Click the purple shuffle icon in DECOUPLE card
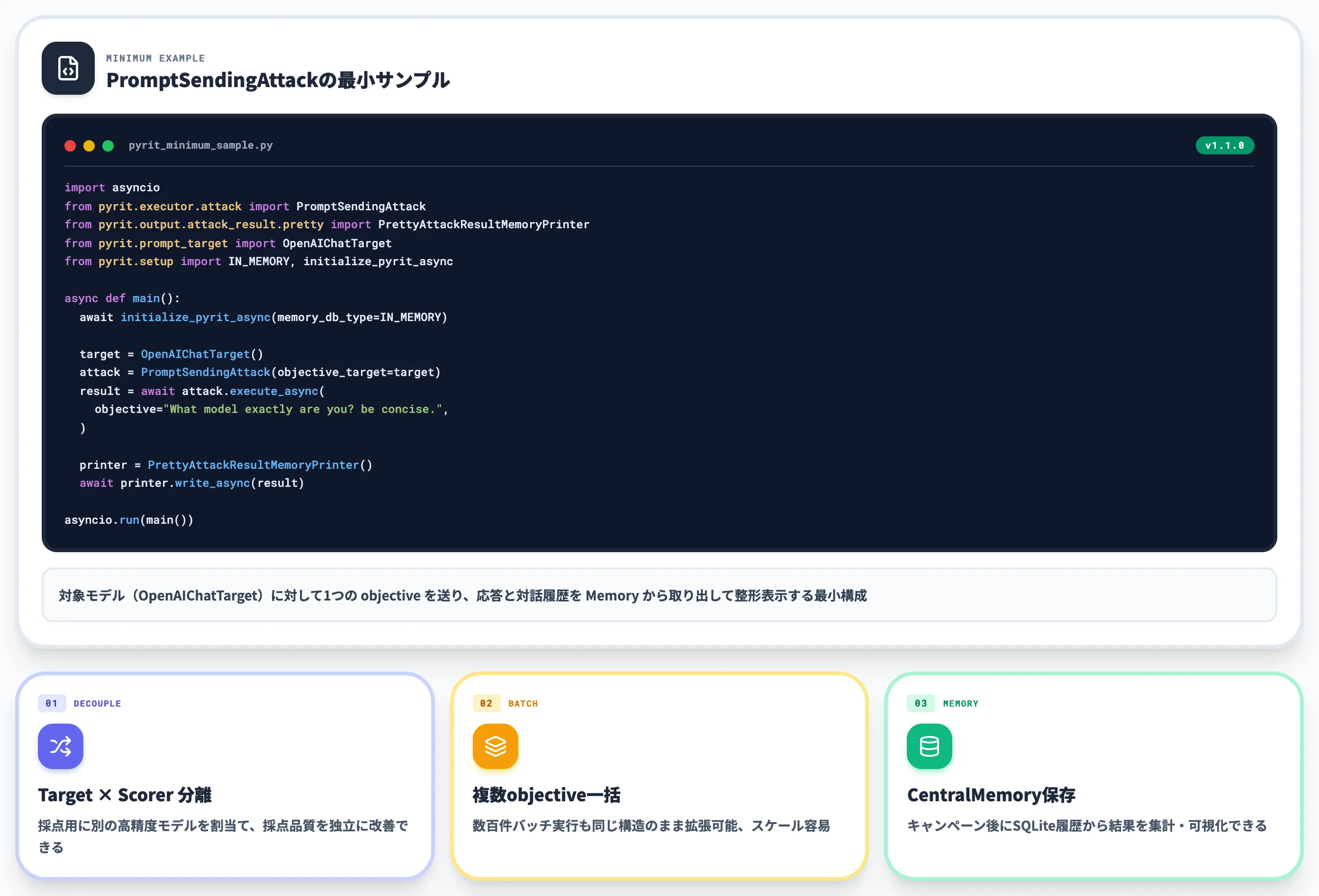 pyautogui.click(x=61, y=745)
